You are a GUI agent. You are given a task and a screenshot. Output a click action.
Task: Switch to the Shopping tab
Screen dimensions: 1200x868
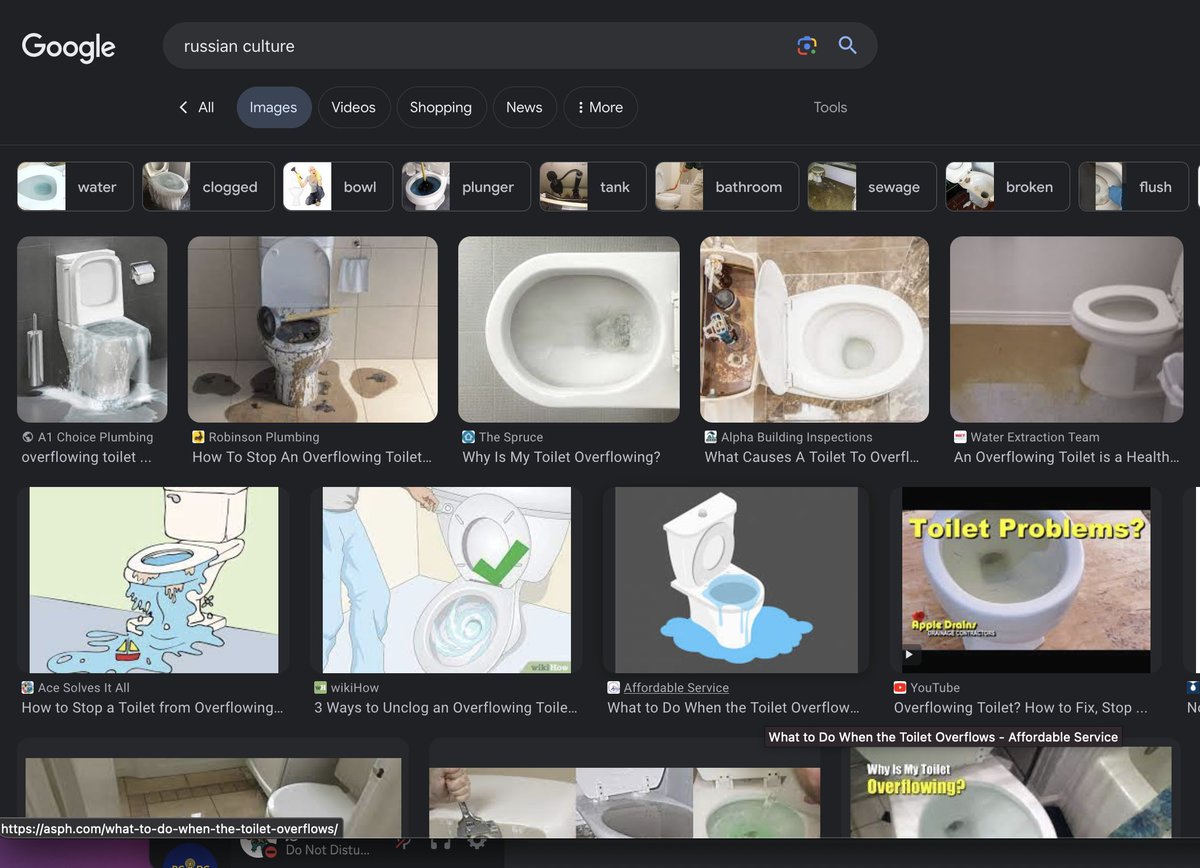tap(441, 107)
